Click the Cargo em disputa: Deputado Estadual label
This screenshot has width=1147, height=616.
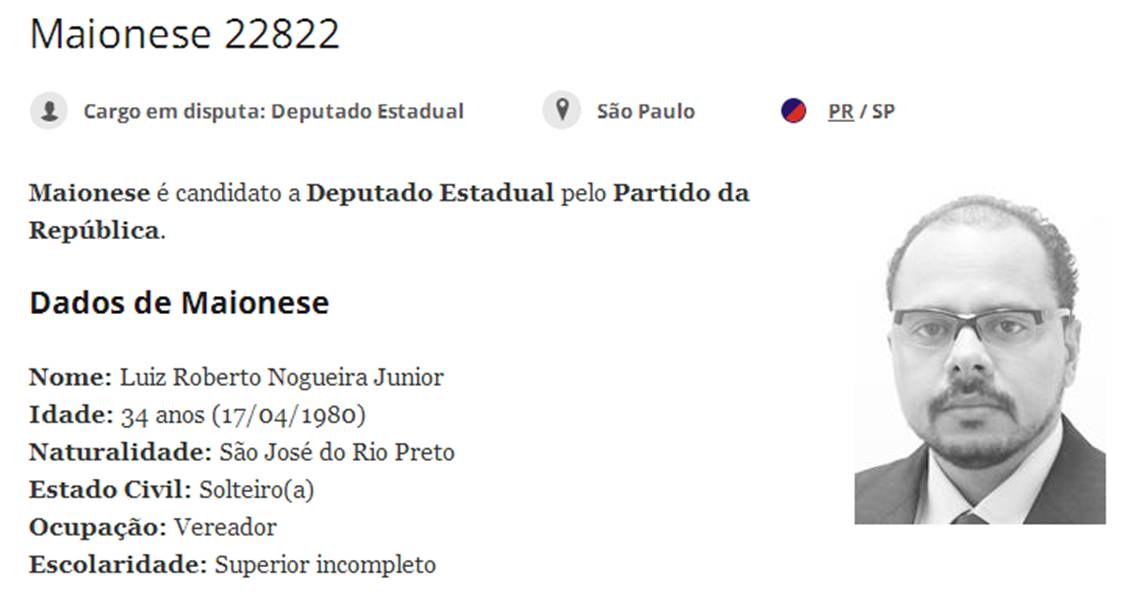click(273, 112)
